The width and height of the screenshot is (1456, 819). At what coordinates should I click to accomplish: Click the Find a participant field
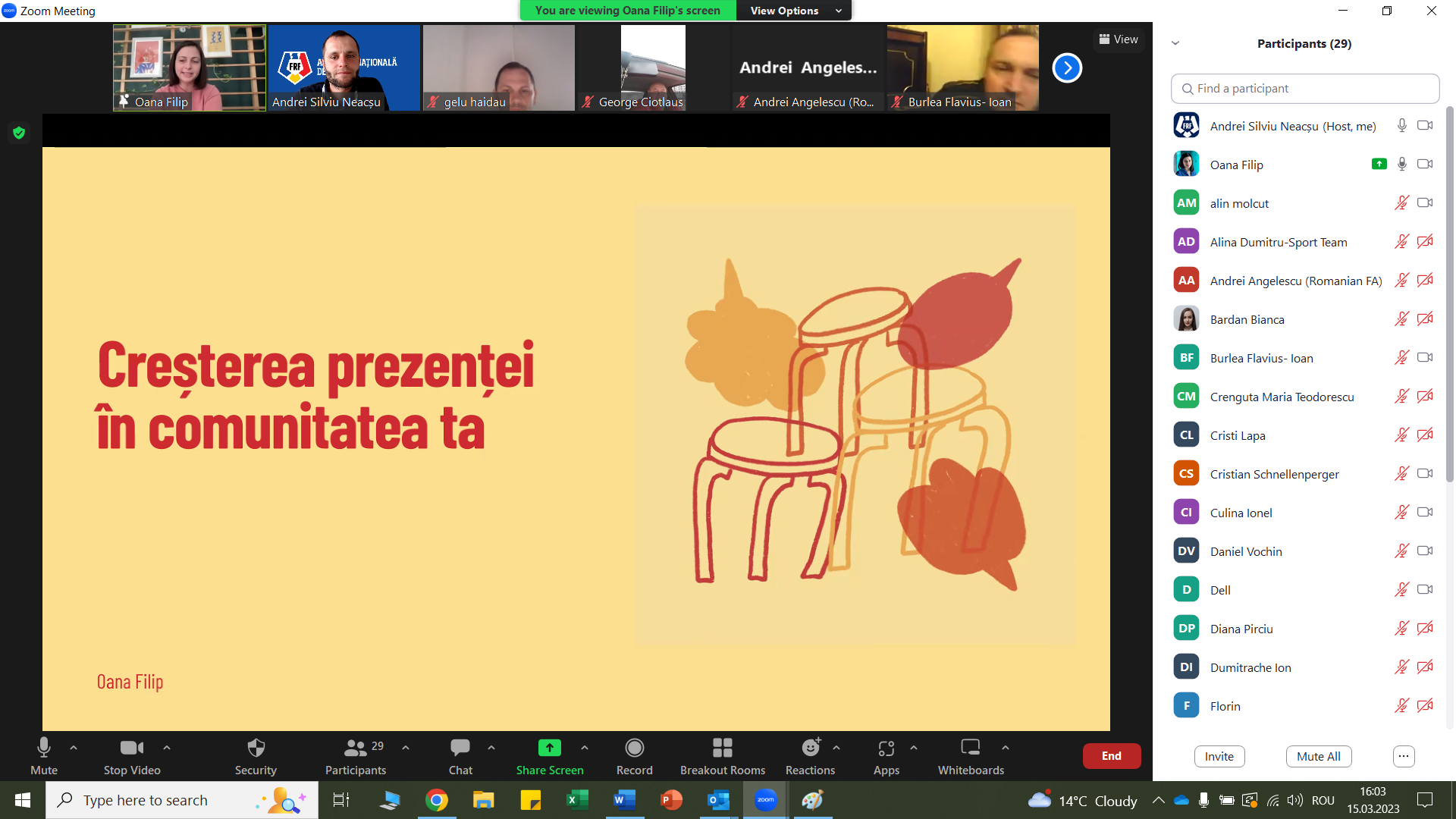click(x=1304, y=89)
